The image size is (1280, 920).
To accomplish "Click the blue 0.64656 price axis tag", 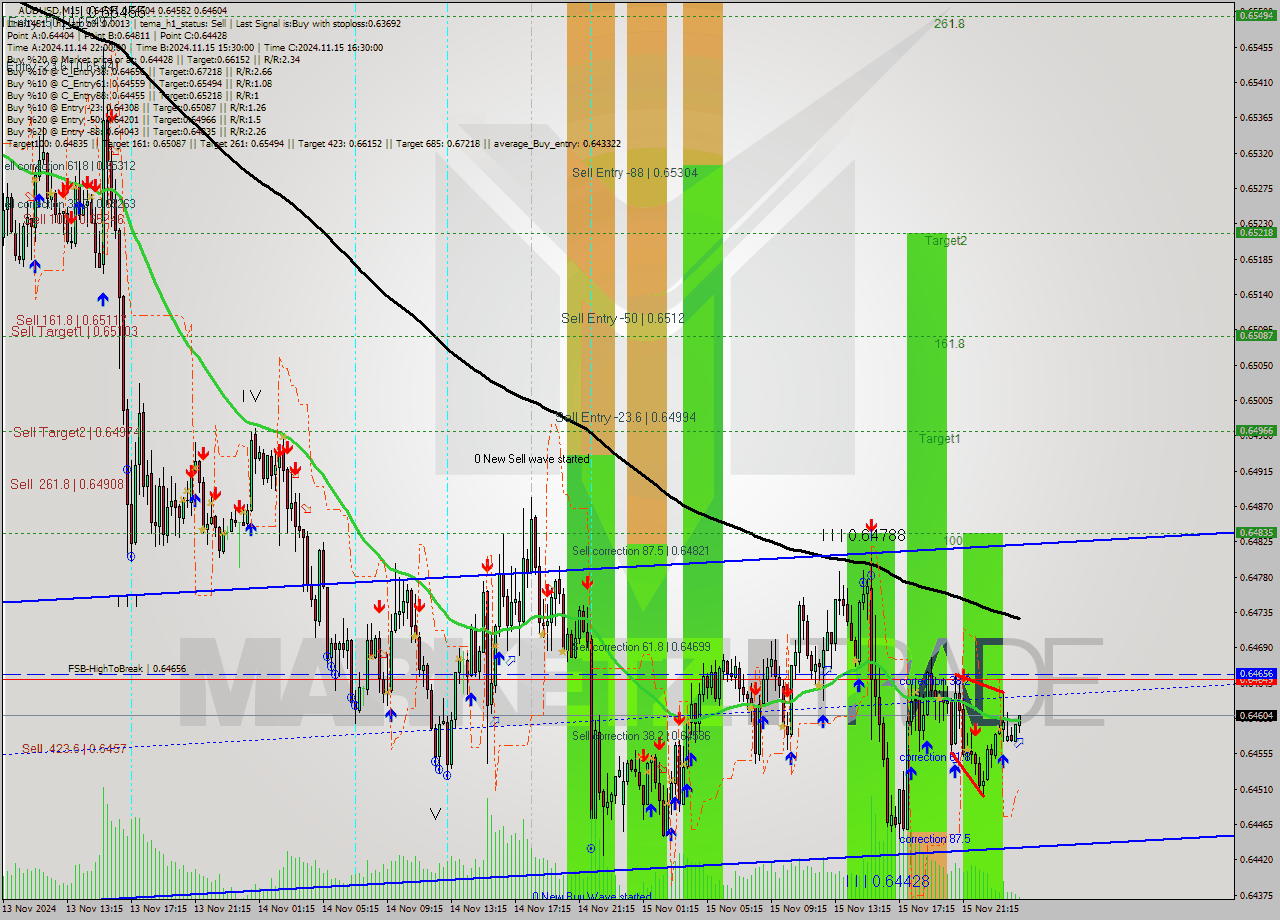I will pyautogui.click(x=1256, y=674).
